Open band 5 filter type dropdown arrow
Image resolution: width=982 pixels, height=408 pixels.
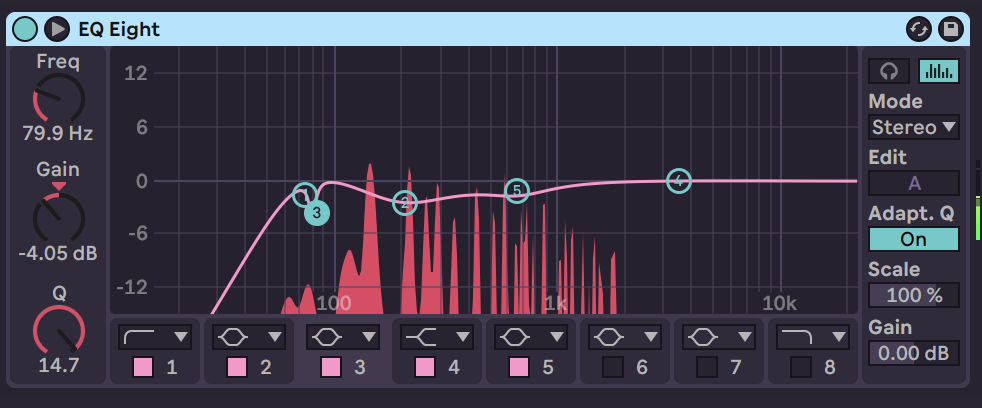(557, 337)
